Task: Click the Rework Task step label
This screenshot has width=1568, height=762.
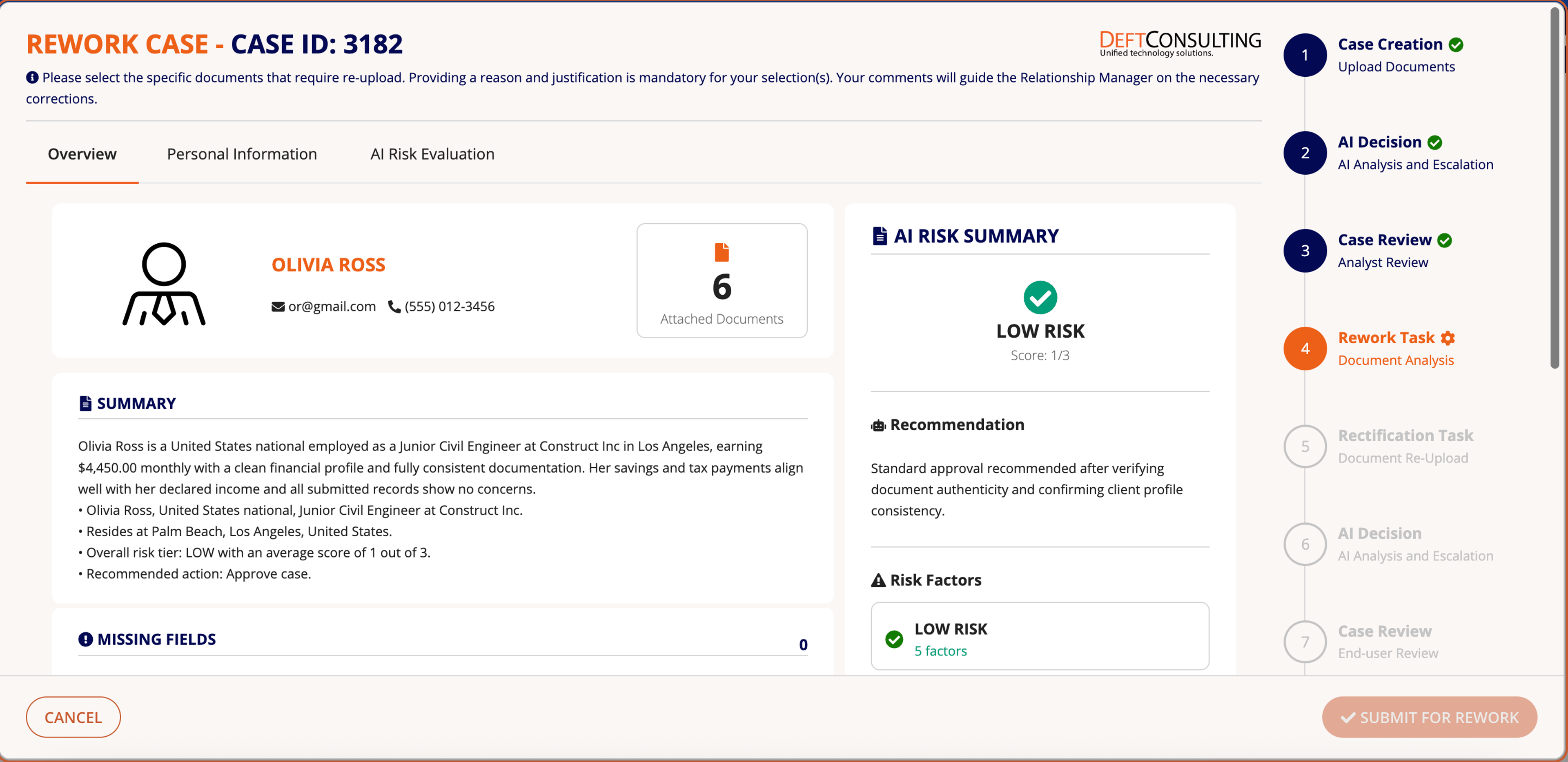Action: 1386,338
